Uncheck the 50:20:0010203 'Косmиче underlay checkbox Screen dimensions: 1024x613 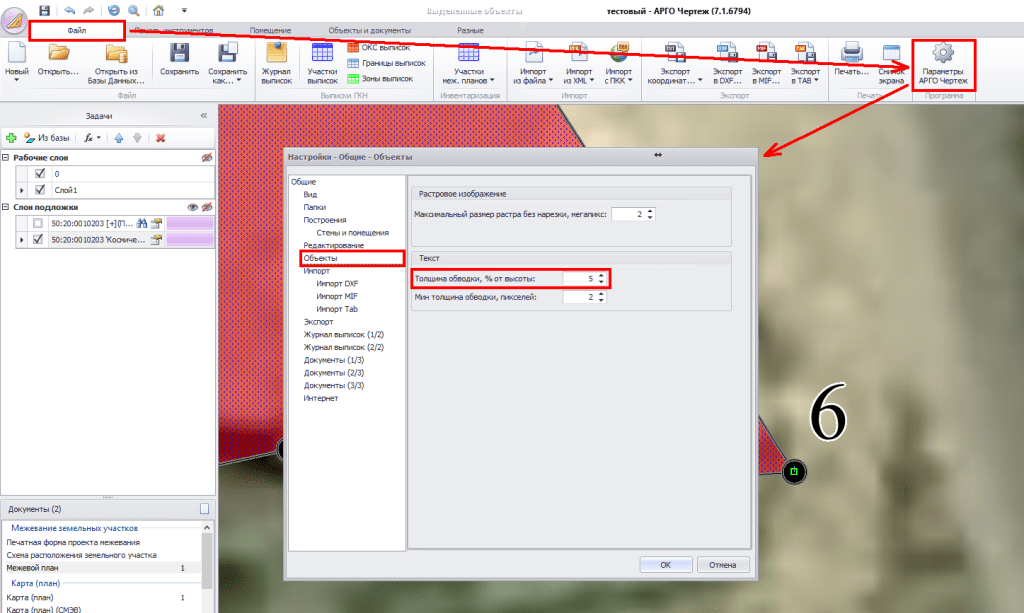[x=38, y=240]
